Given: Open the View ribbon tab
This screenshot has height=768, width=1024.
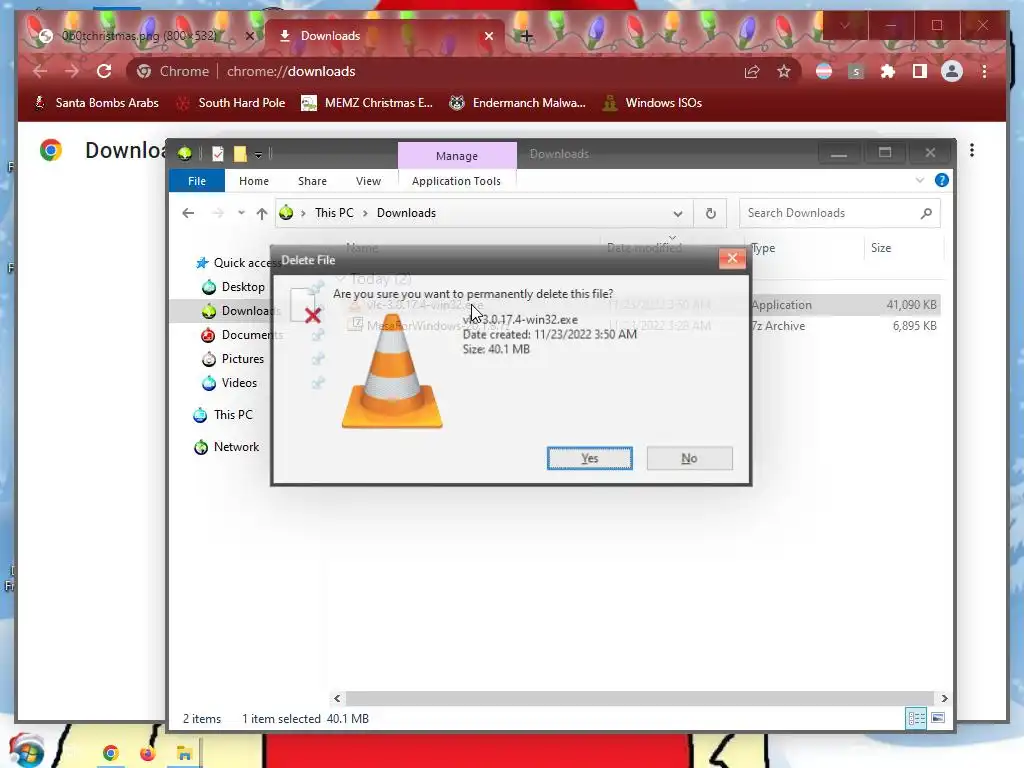Looking at the screenshot, I should coord(368,181).
